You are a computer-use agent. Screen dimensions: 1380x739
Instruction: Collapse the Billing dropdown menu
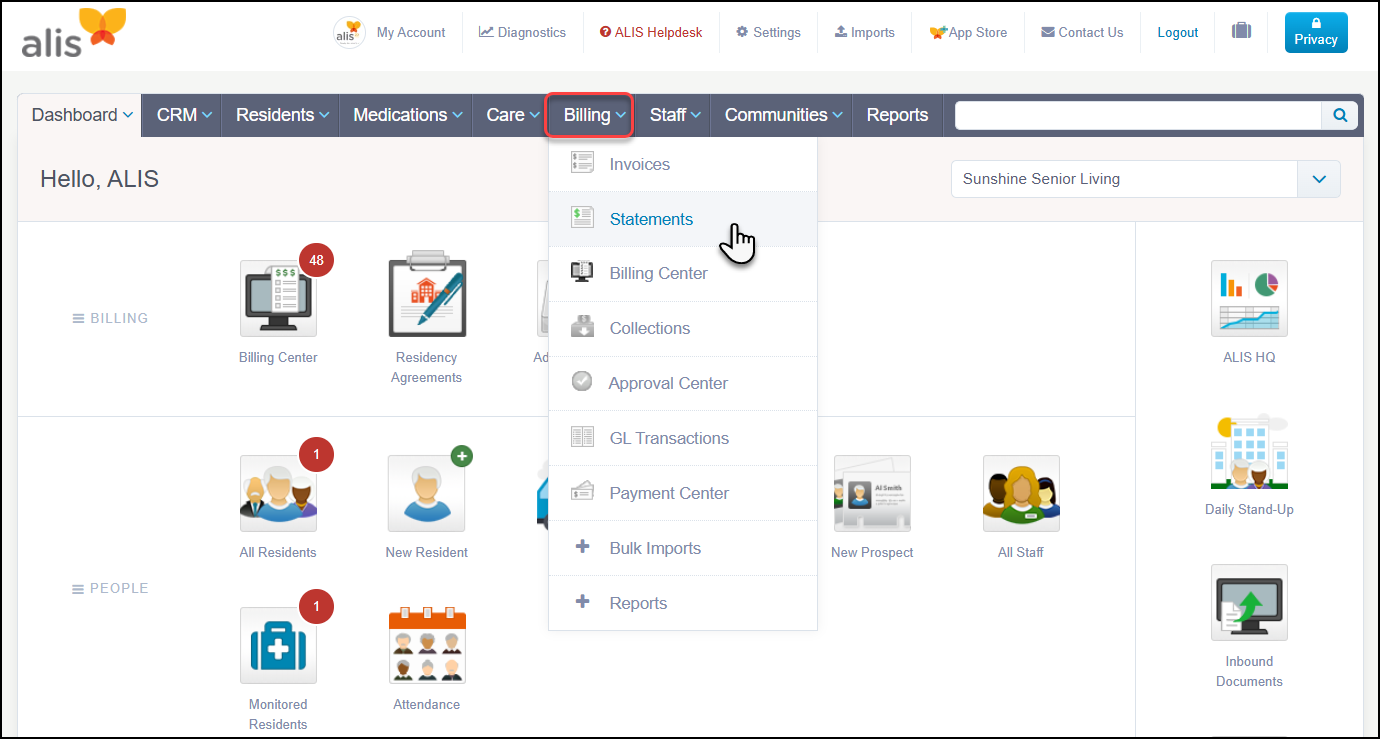point(590,115)
